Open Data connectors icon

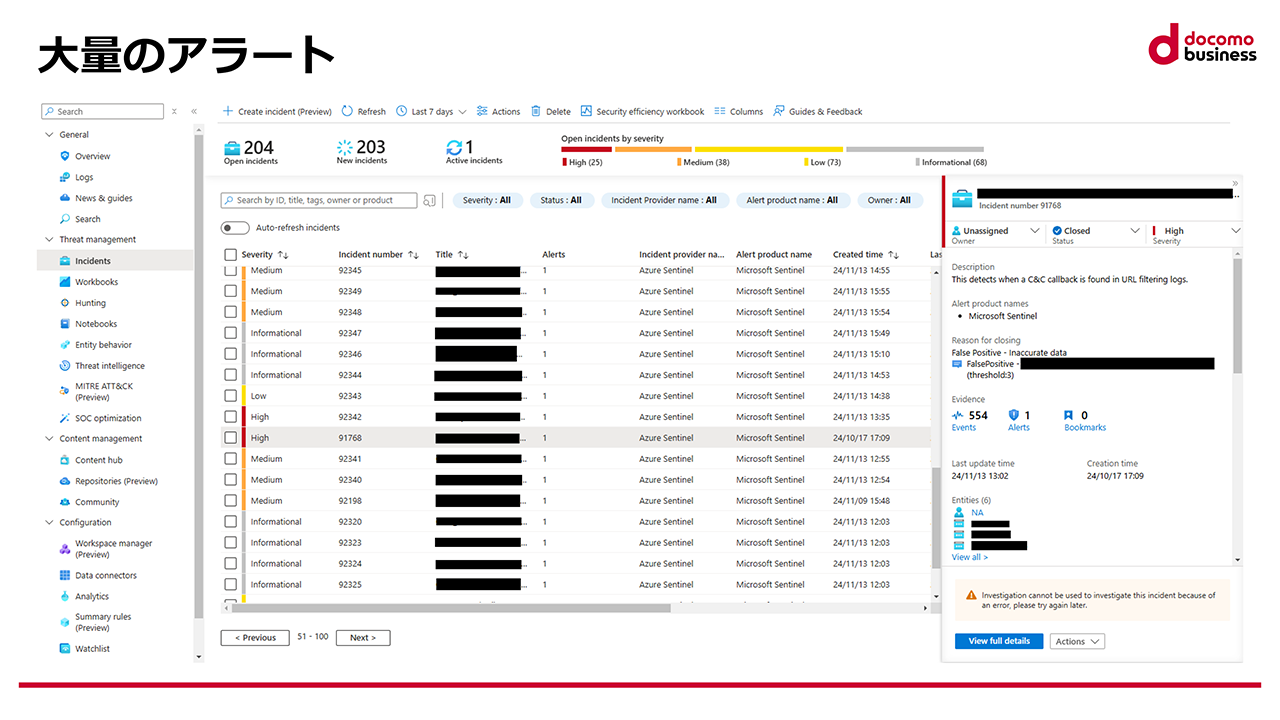click(x=65, y=575)
